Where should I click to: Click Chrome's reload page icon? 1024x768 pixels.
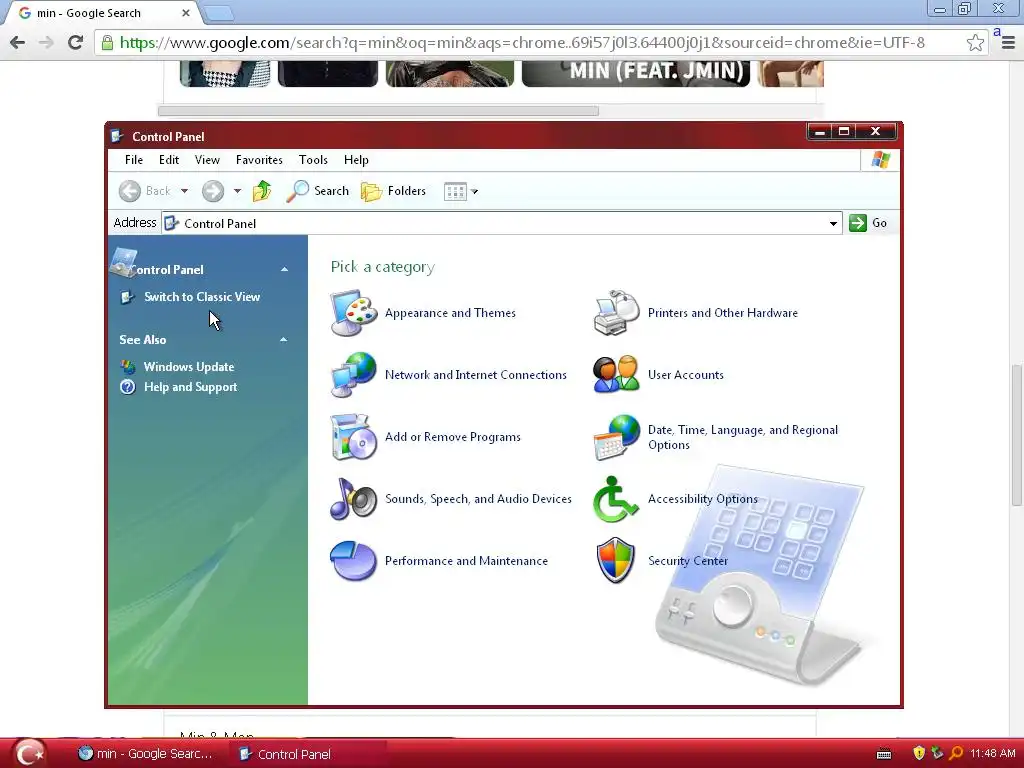coord(76,42)
